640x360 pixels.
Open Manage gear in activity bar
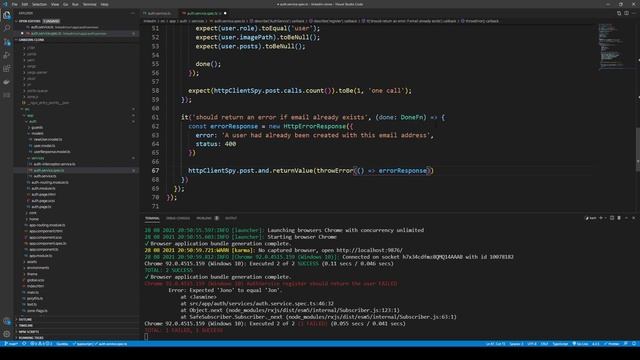7,334
